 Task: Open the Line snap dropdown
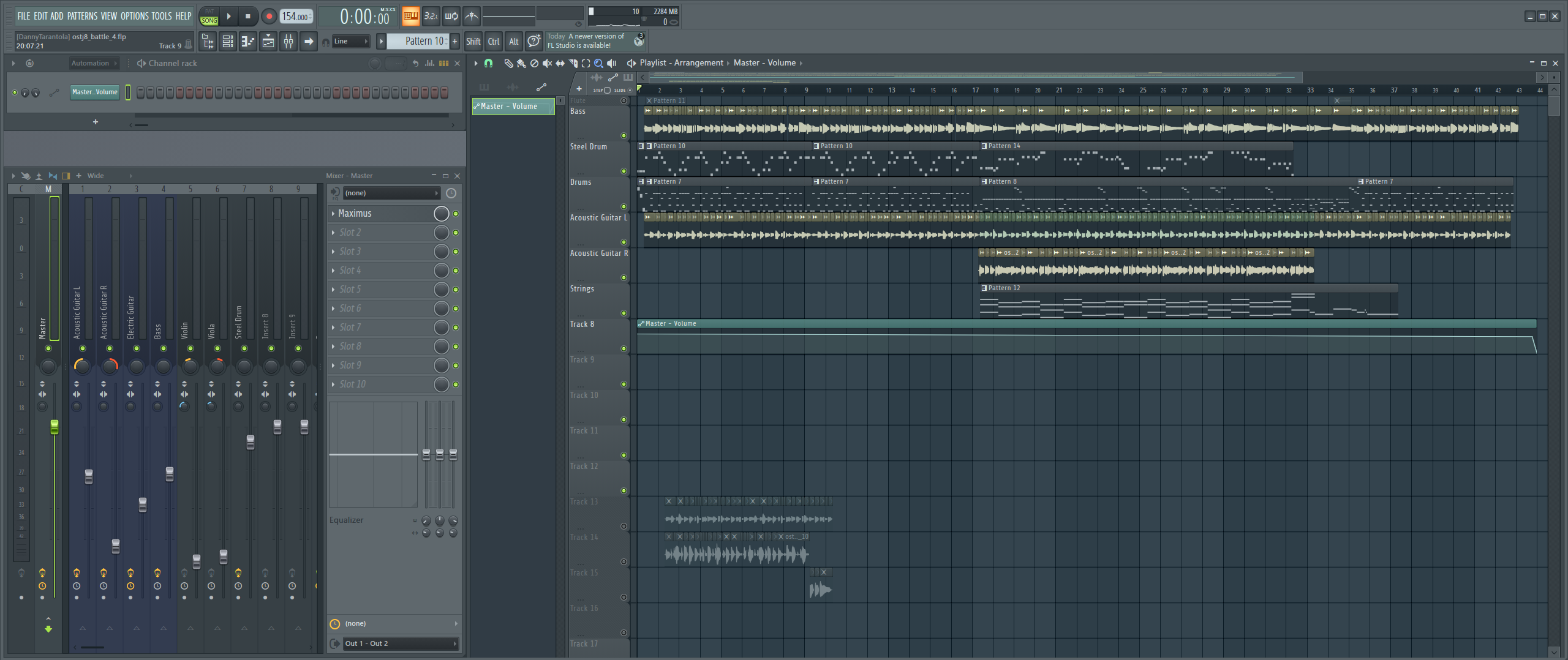352,42
